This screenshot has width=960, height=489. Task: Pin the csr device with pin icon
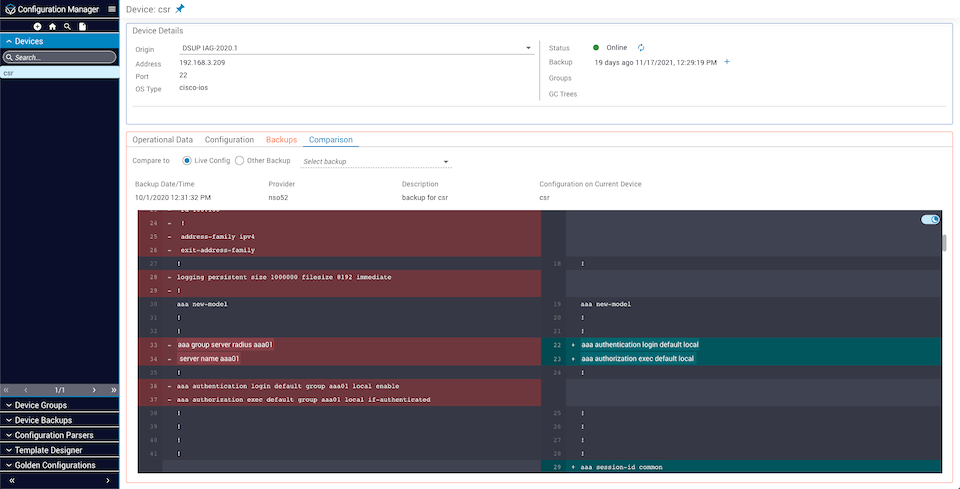pyautogui.click(x=180, y=9)
